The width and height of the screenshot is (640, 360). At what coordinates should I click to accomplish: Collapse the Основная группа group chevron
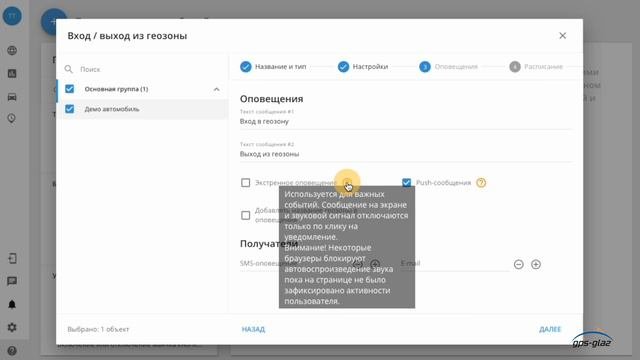pyautogui.click(x=216, y=89)
